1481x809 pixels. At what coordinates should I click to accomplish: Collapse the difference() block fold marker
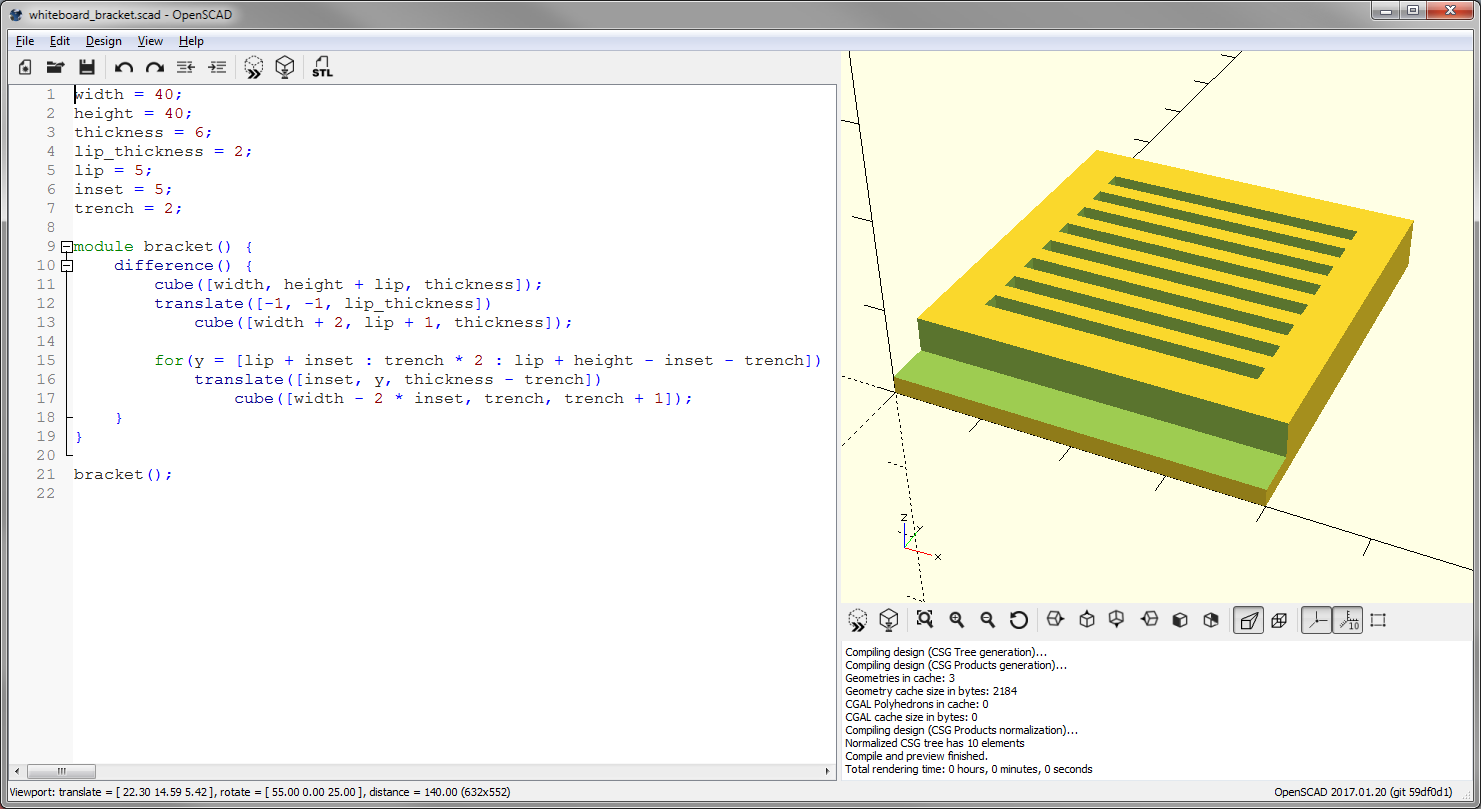tap(66, 266)
